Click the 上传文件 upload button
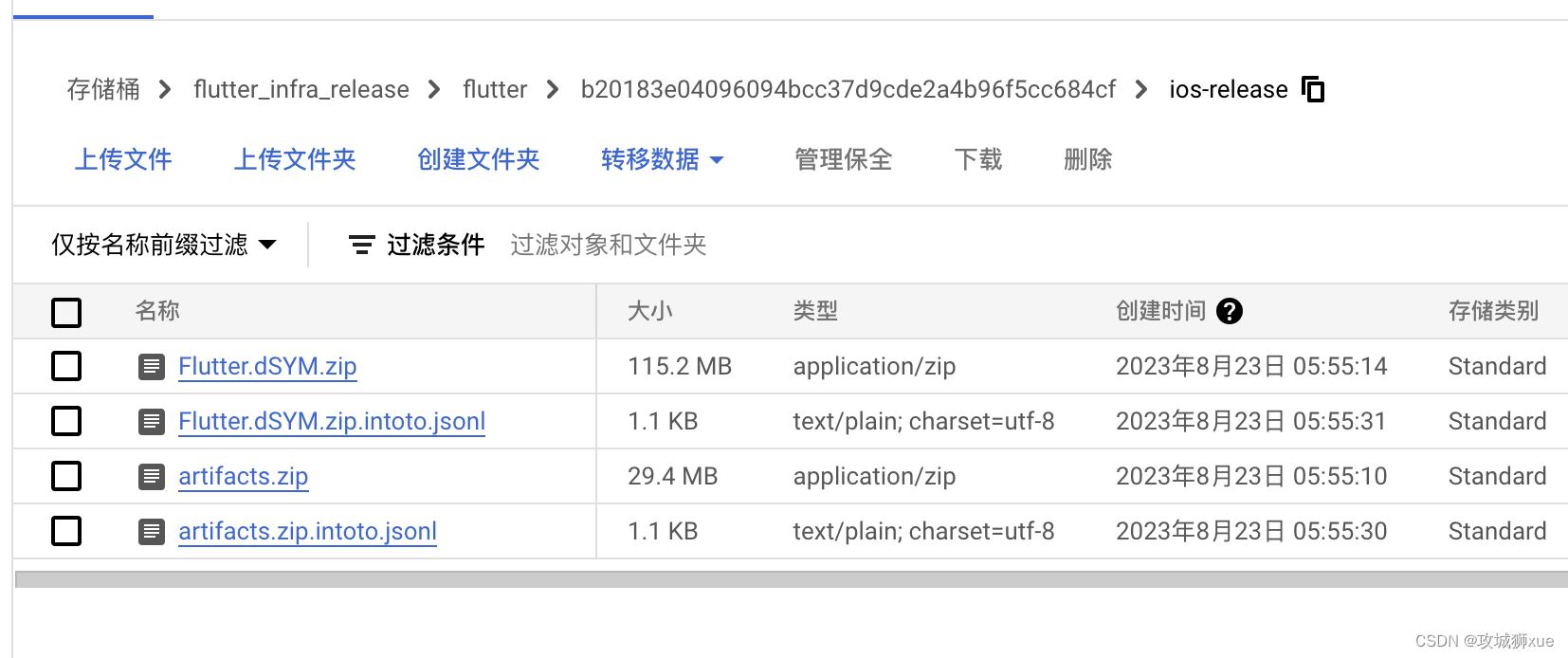This screenshot has width=1568, height=658. tap(123, 159)
